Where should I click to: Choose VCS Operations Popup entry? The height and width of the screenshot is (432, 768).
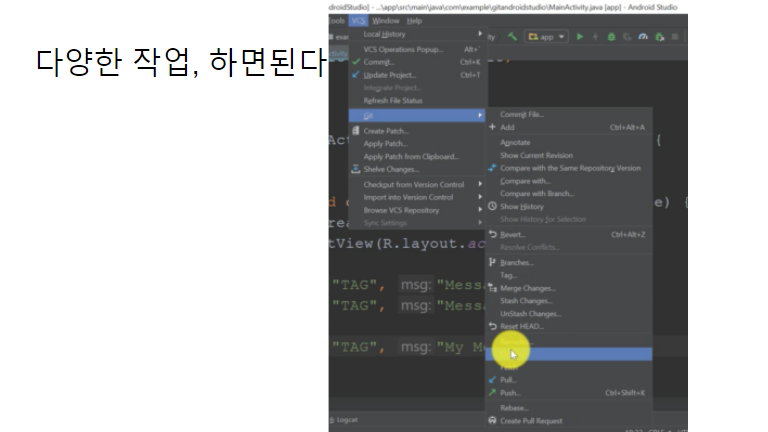click(x=417, y=49)
